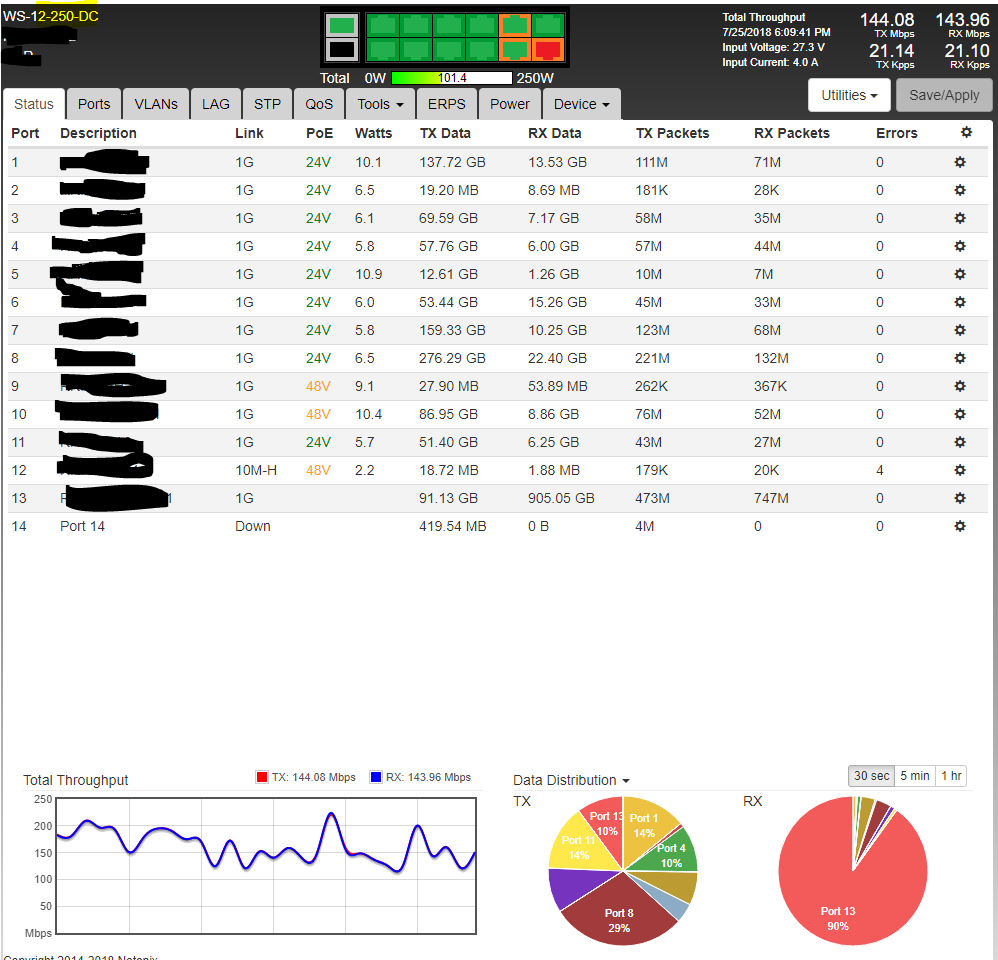The width and height of the screenshot is (998, 960).
Task: Click the black SFP port 14 icon
Action: pos(342,49)
